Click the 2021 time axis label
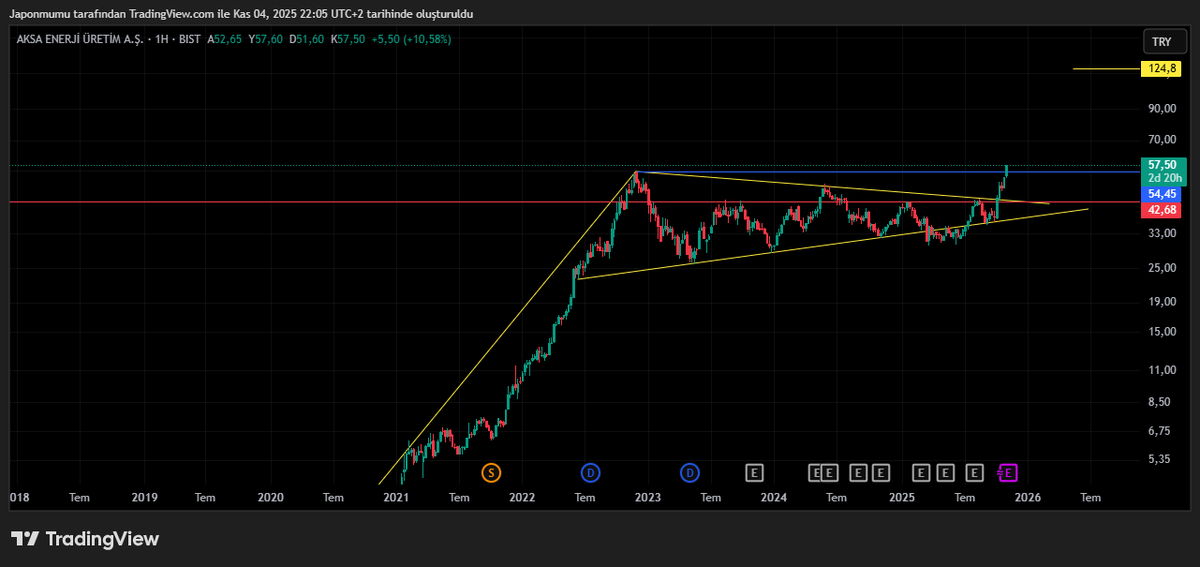 click(x=396, y=497)
